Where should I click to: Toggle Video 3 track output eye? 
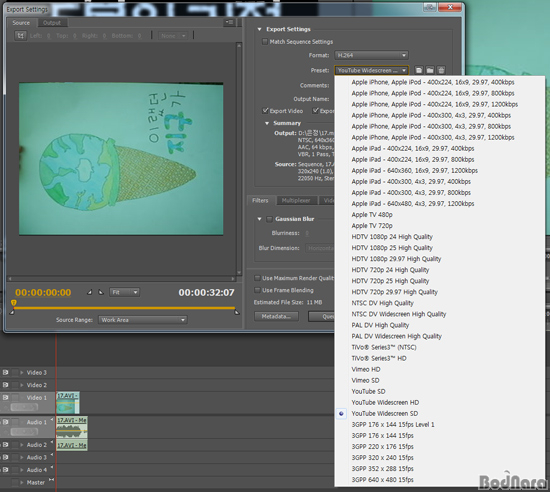tap(5, 372)
